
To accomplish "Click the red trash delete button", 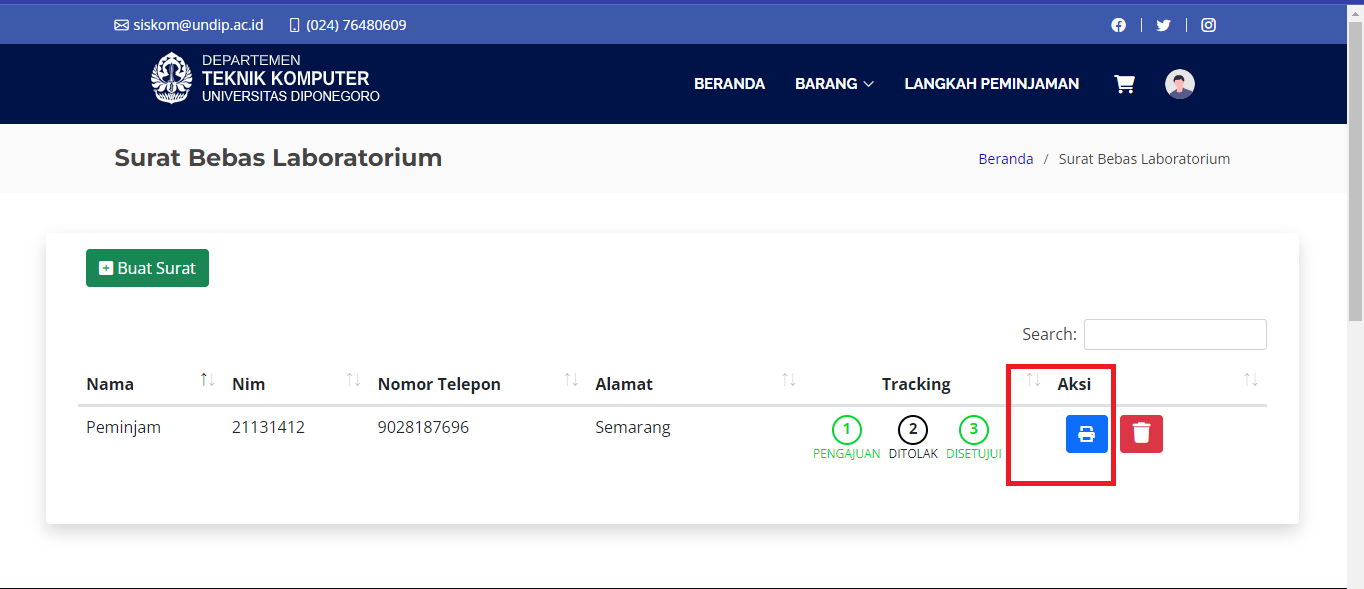I will click(1141, 434).
